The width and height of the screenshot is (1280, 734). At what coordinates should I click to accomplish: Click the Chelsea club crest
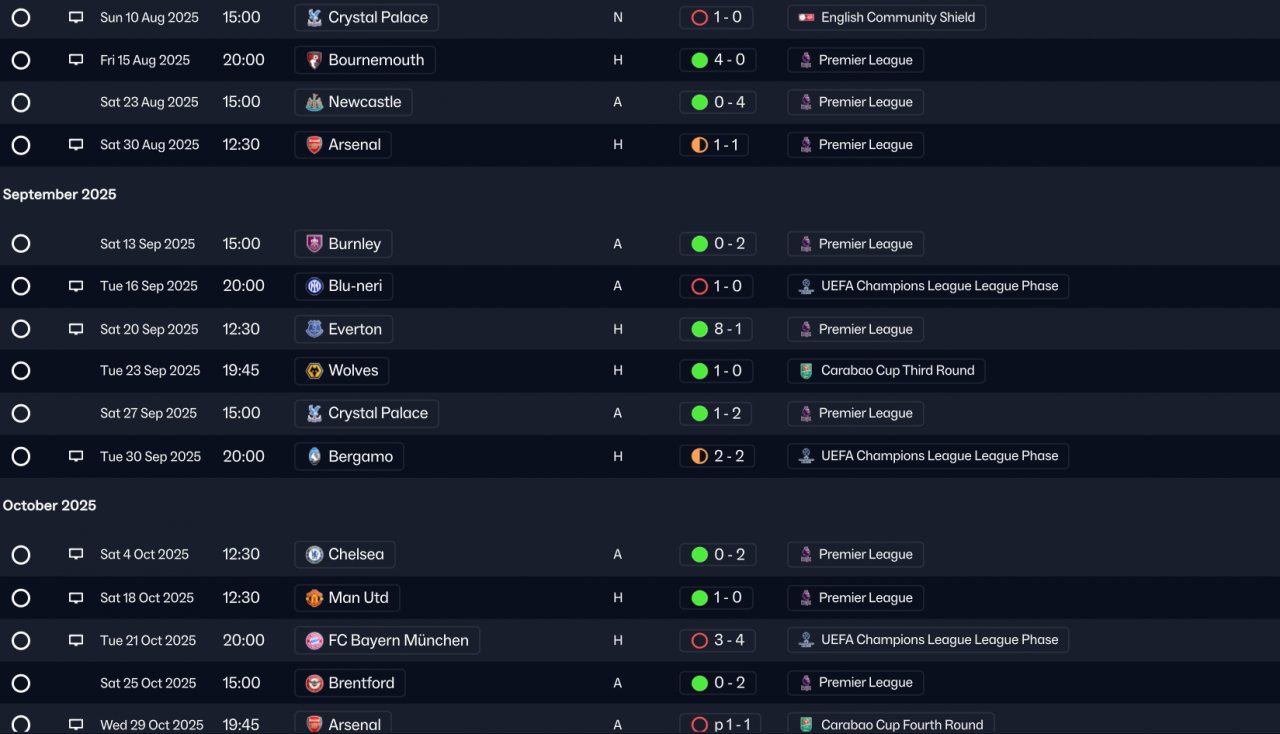[x=314, y=555]
